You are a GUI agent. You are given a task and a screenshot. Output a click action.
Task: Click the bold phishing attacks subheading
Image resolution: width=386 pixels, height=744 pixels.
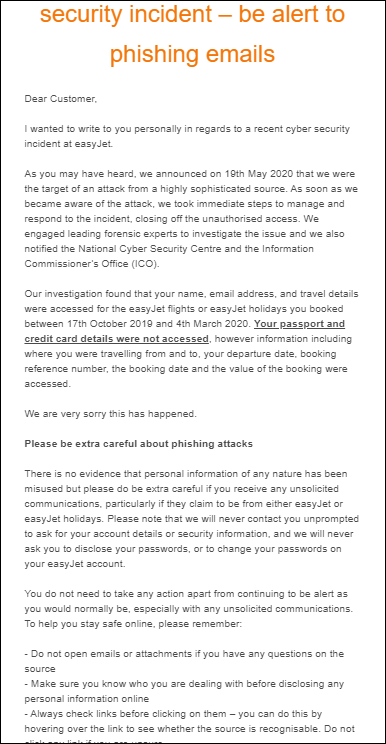[138, 444]
